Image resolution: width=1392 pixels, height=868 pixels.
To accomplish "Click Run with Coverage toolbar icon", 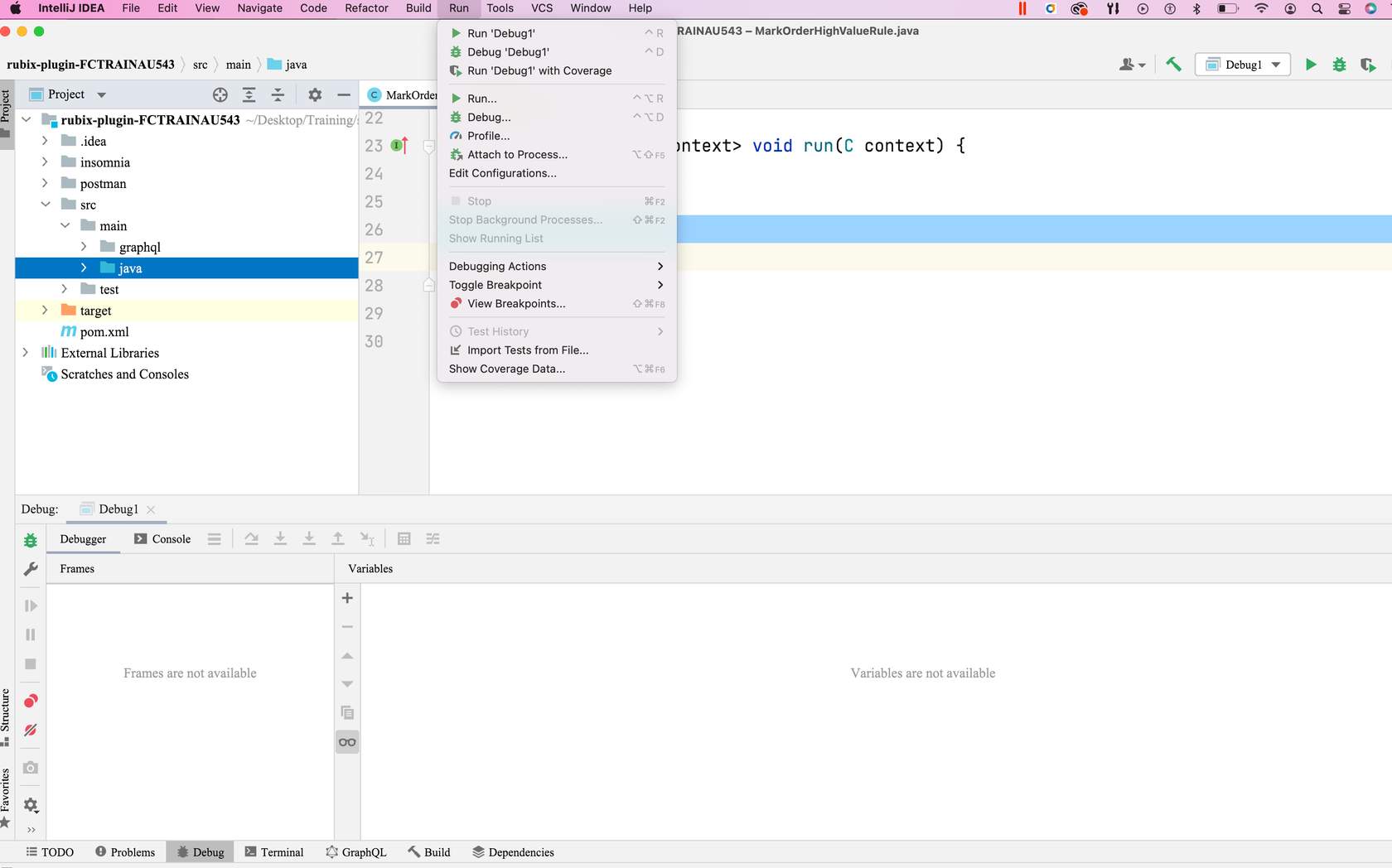I will (x=1367, y=65).
